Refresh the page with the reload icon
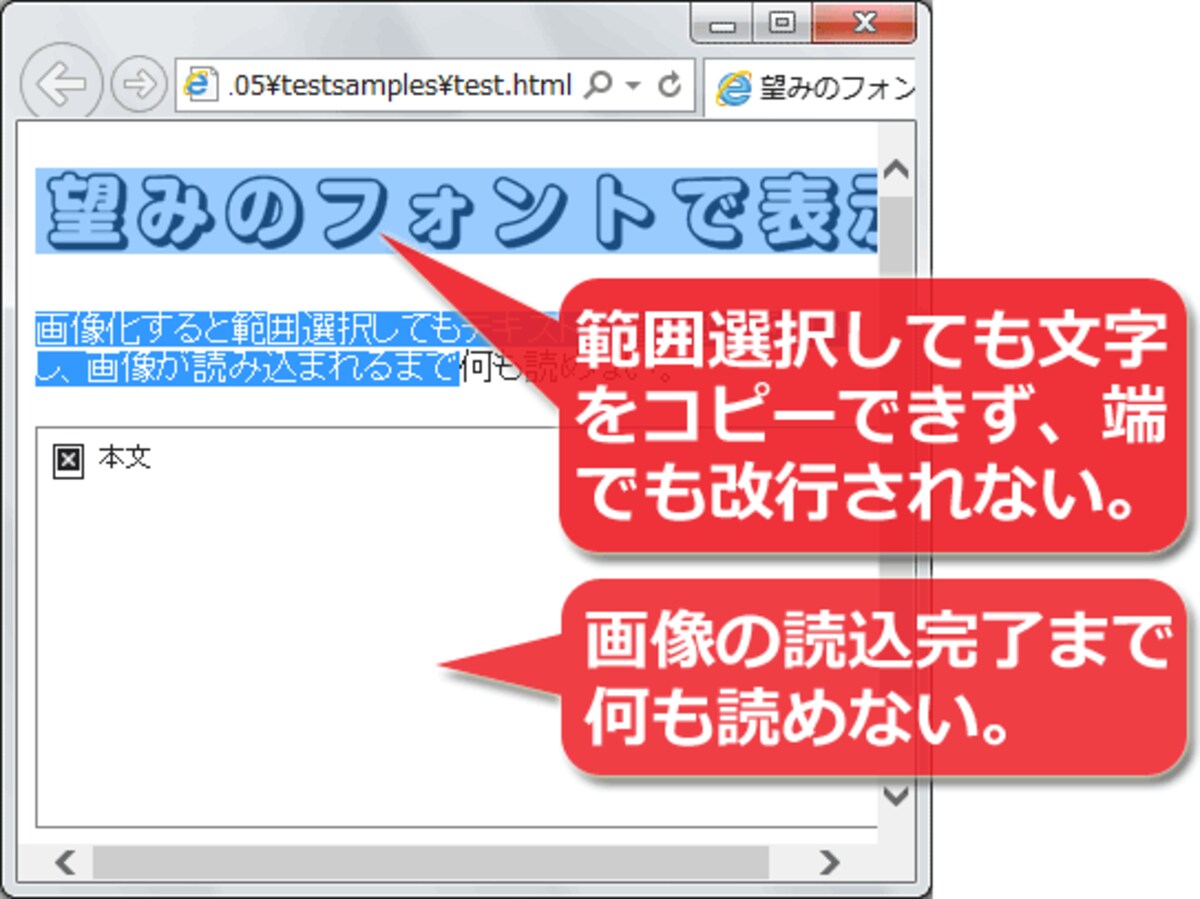The image size is (1200, 899). (x=671, y=86)
